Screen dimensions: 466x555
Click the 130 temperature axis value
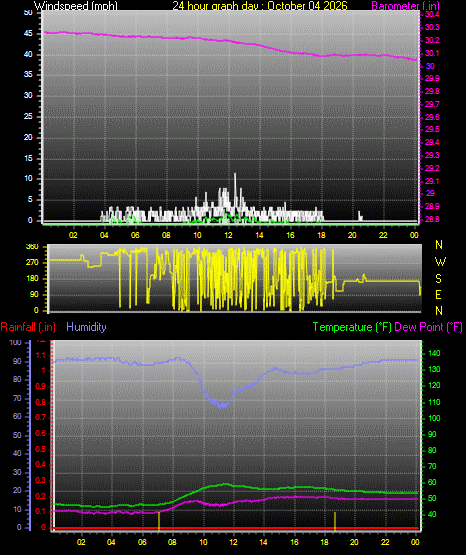[x=434, y=369]
